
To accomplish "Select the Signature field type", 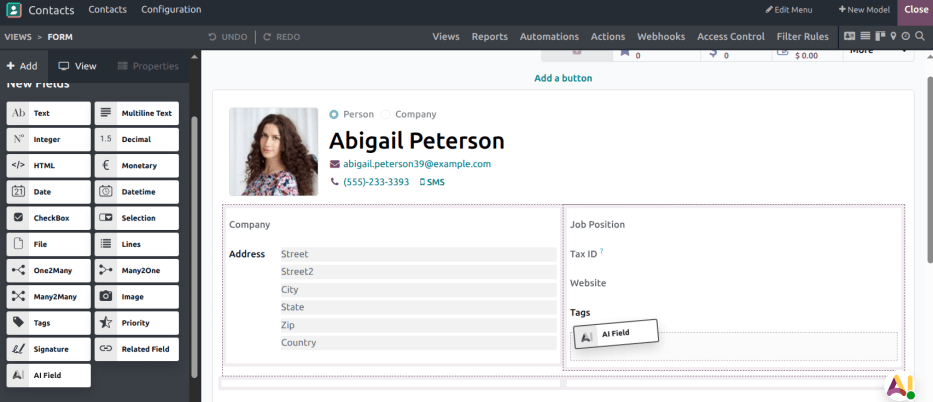I will pyautogui.click(x=48, y=349).
